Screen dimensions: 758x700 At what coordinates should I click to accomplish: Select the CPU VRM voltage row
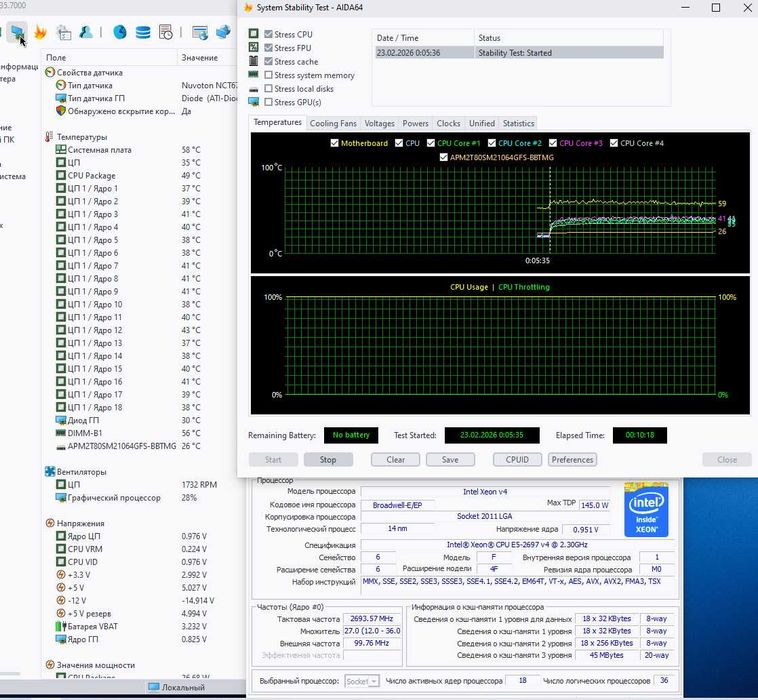pos(140,549)
